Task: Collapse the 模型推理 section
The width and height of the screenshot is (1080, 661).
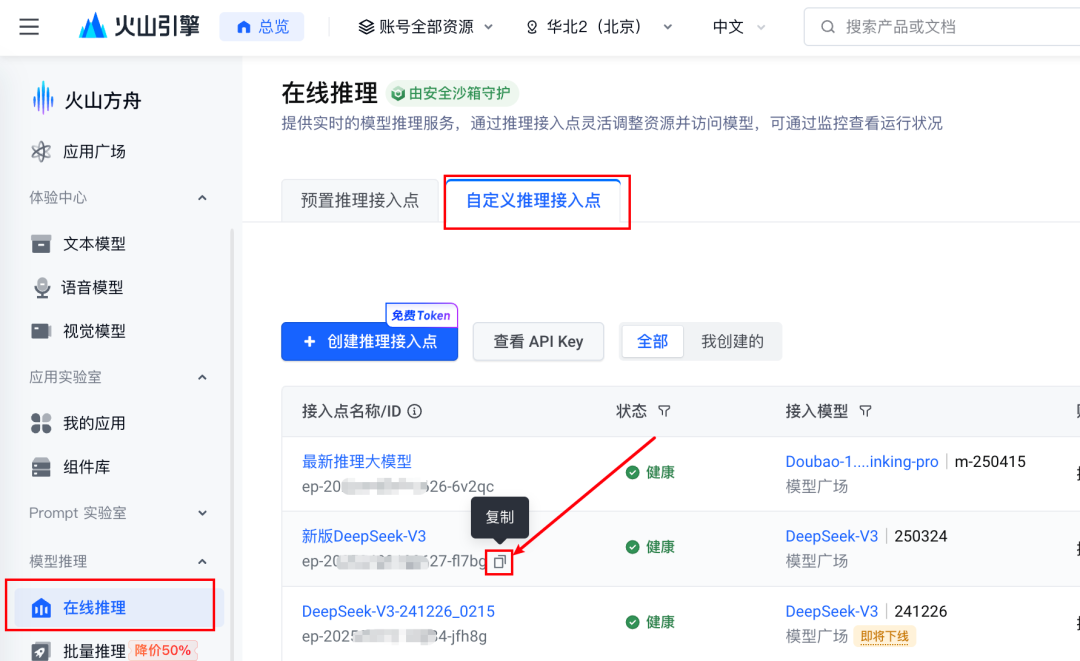Action: pyautogui.click(x=202, y=561)
